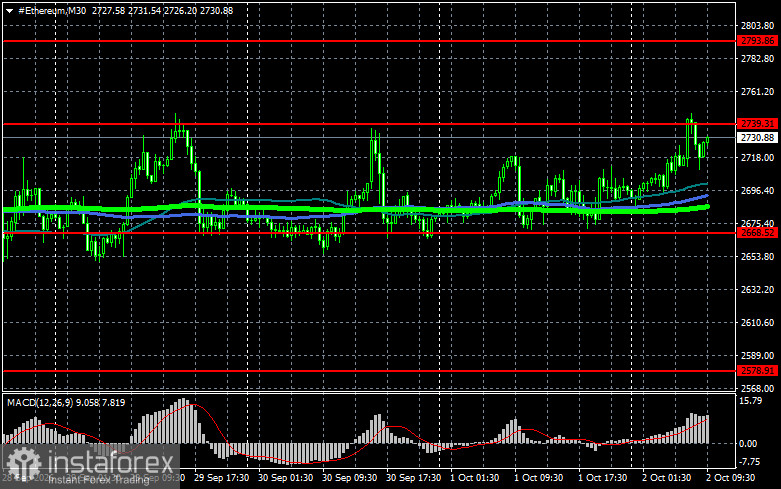The width and height of the screenshot is (781, 489).
Task: Select the 2578.91 red level label
Action: [x=757, y=370]
